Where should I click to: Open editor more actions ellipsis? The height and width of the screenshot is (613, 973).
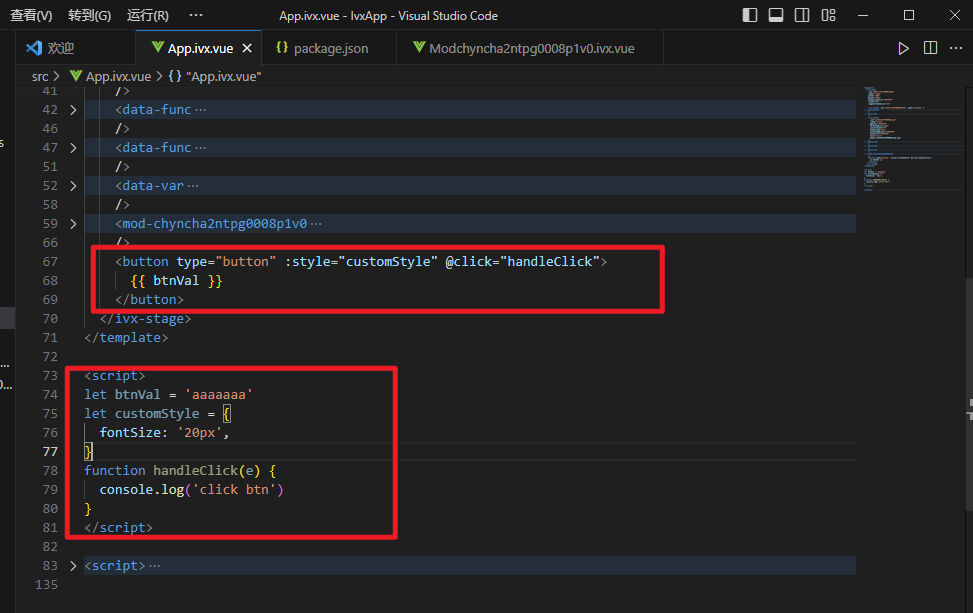956,48
